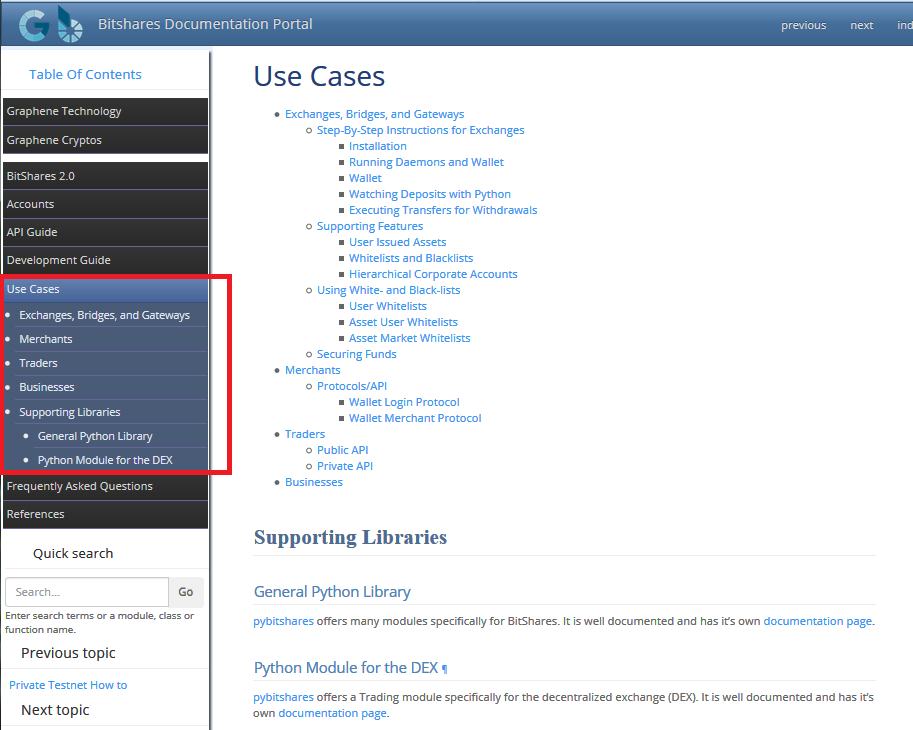Open the Wallet link in contents
The width and height of the screenshot is (913, 730).
(x=365, y=178)
